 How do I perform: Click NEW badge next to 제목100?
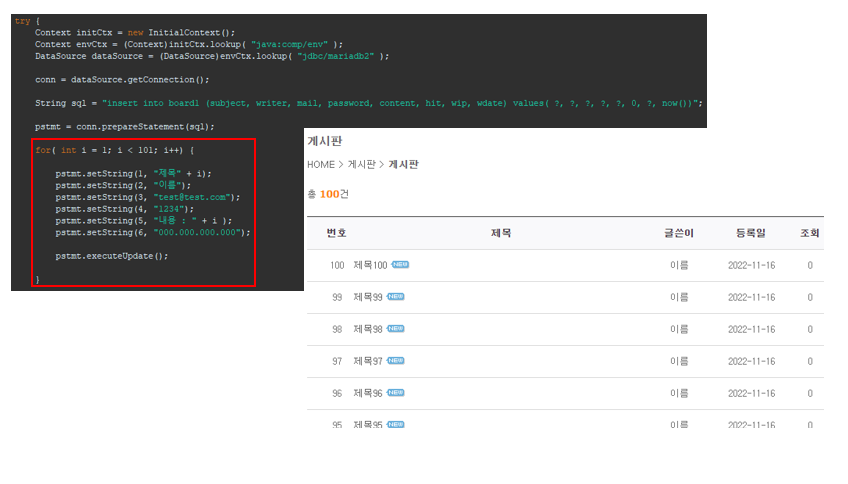[x=400, y=264]
